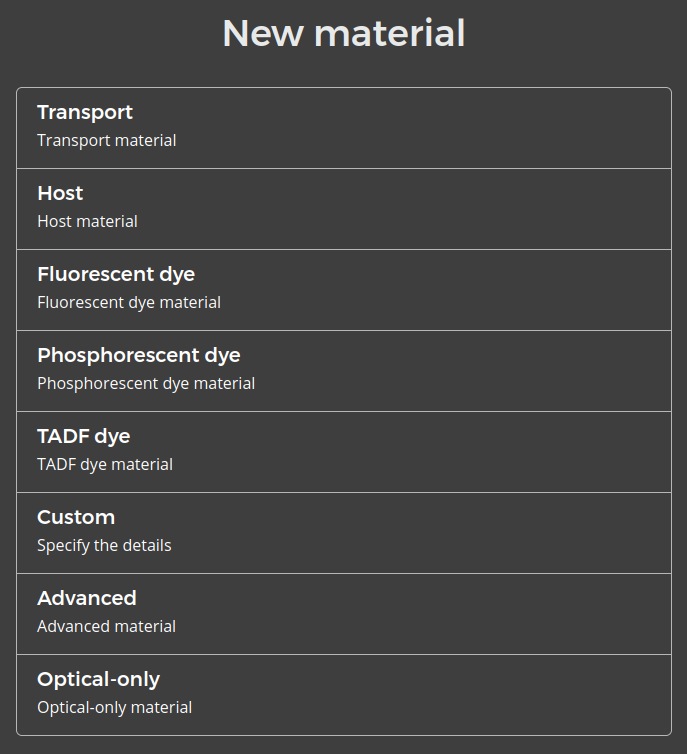The height and width of the screenshot is (754, 687).
Task: Click the 'TADF dye material' description
Action: pyautogui.click(x=105, y=465)
